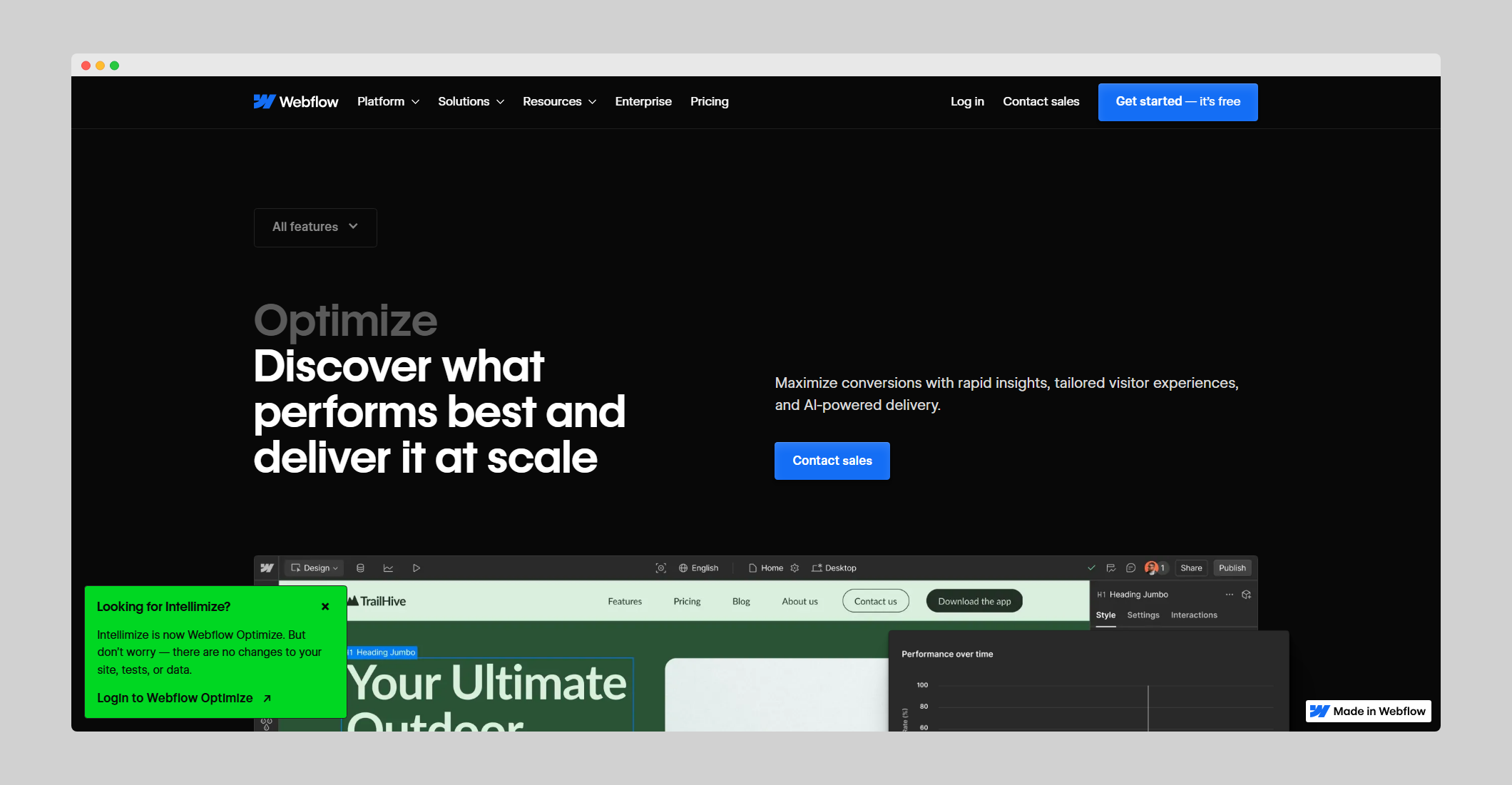The width and height of the screenshot is (1512, 785).
Task: Switch to the Style tab
Action: tap(1105, 615)
